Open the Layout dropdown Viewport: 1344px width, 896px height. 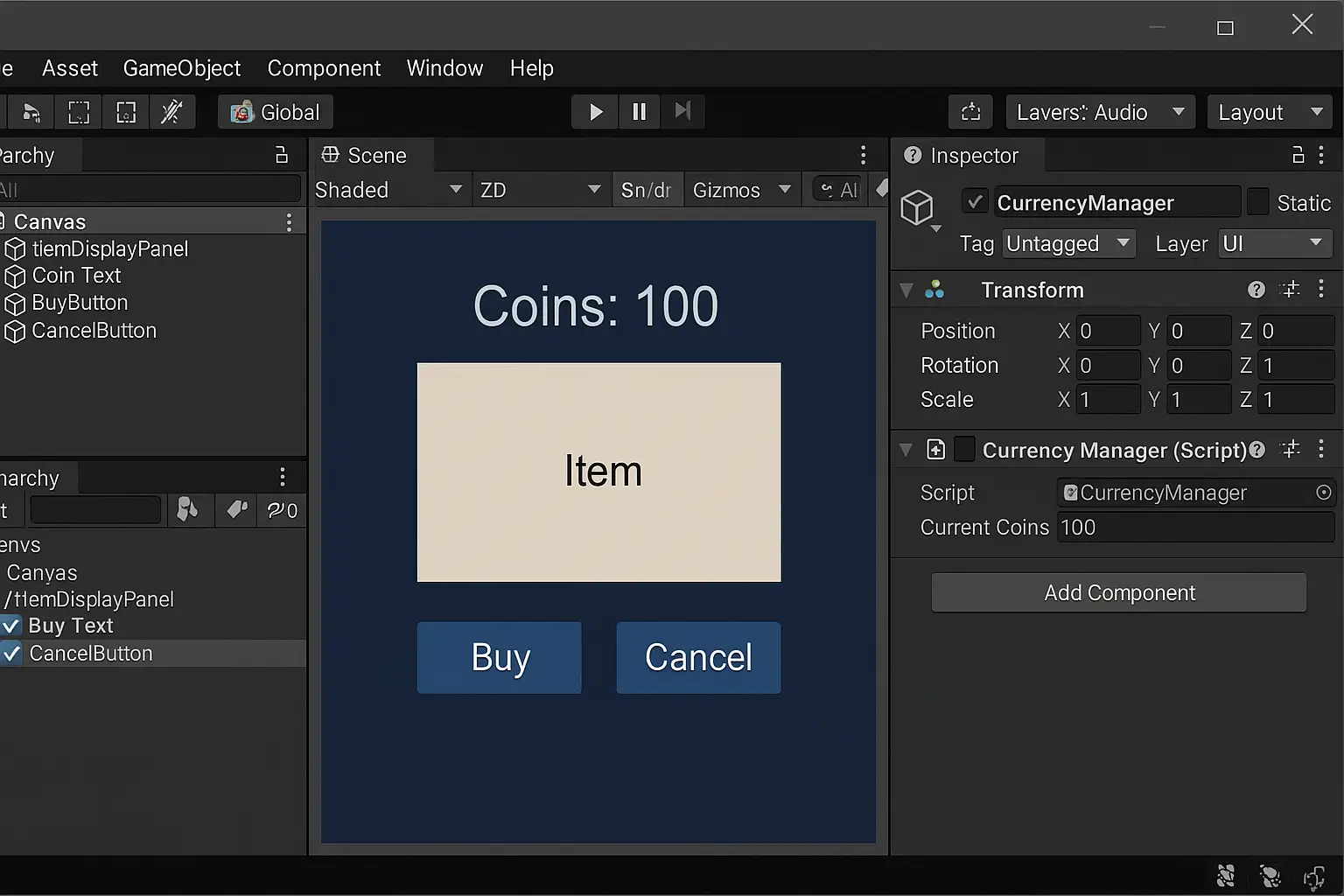pos(1270,112)
